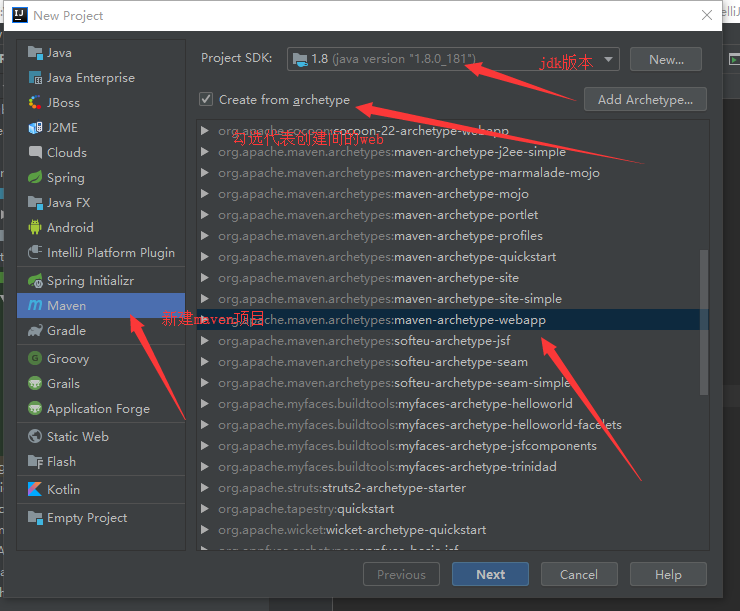This screenshot has width=740, height=611.
Task: Click the Next button
Action: click(x=490, y=574)
